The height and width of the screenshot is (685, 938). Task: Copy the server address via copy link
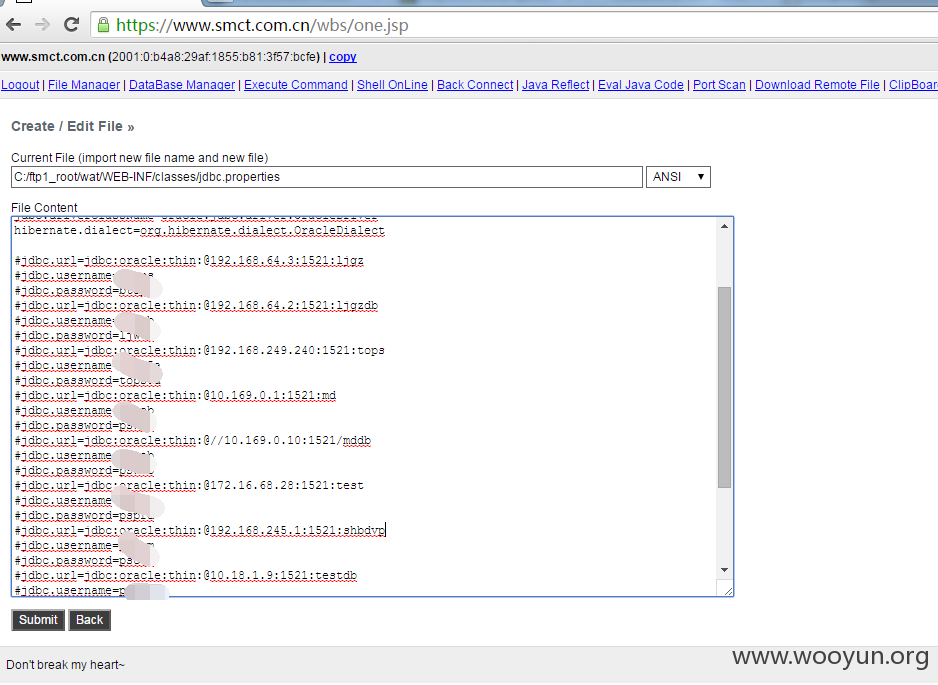coord(343,57)
